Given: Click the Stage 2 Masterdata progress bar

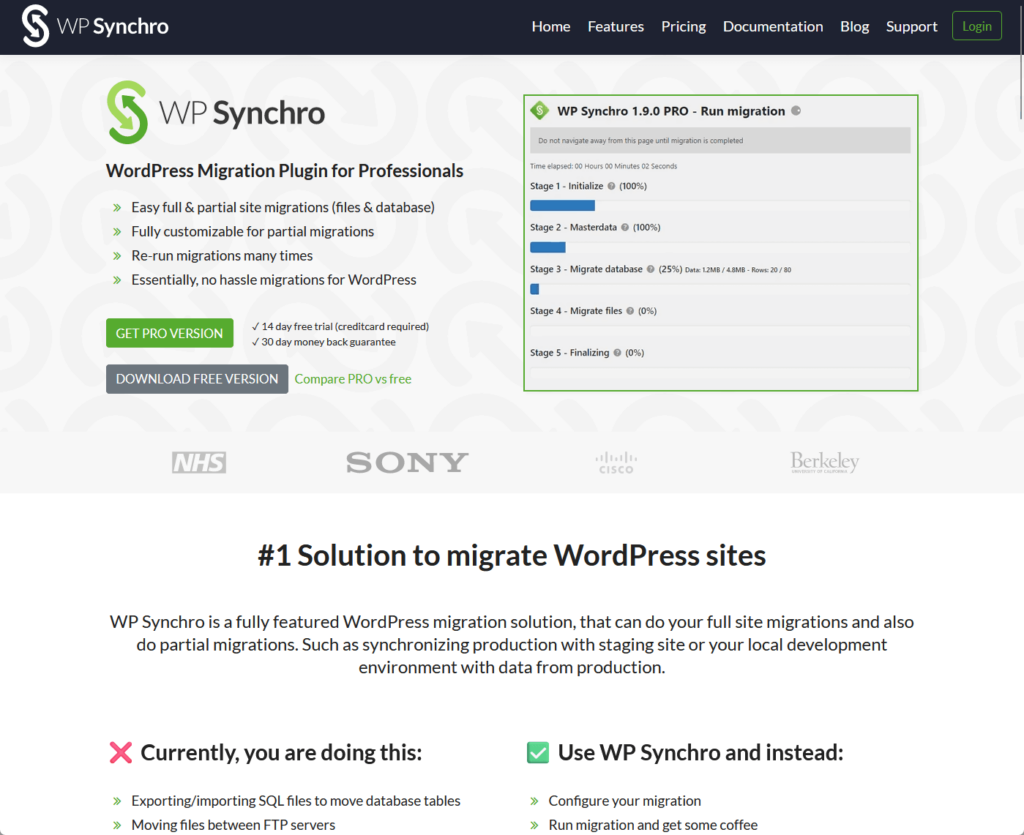Looking at the screenshot, I should [720, 247].
